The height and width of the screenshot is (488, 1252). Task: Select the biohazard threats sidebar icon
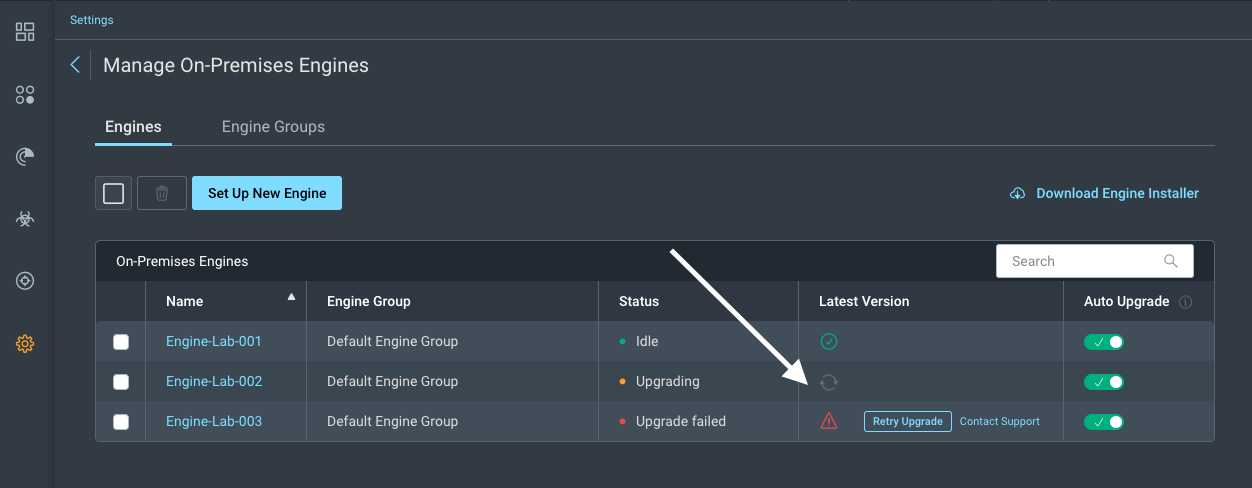(25, 219)
